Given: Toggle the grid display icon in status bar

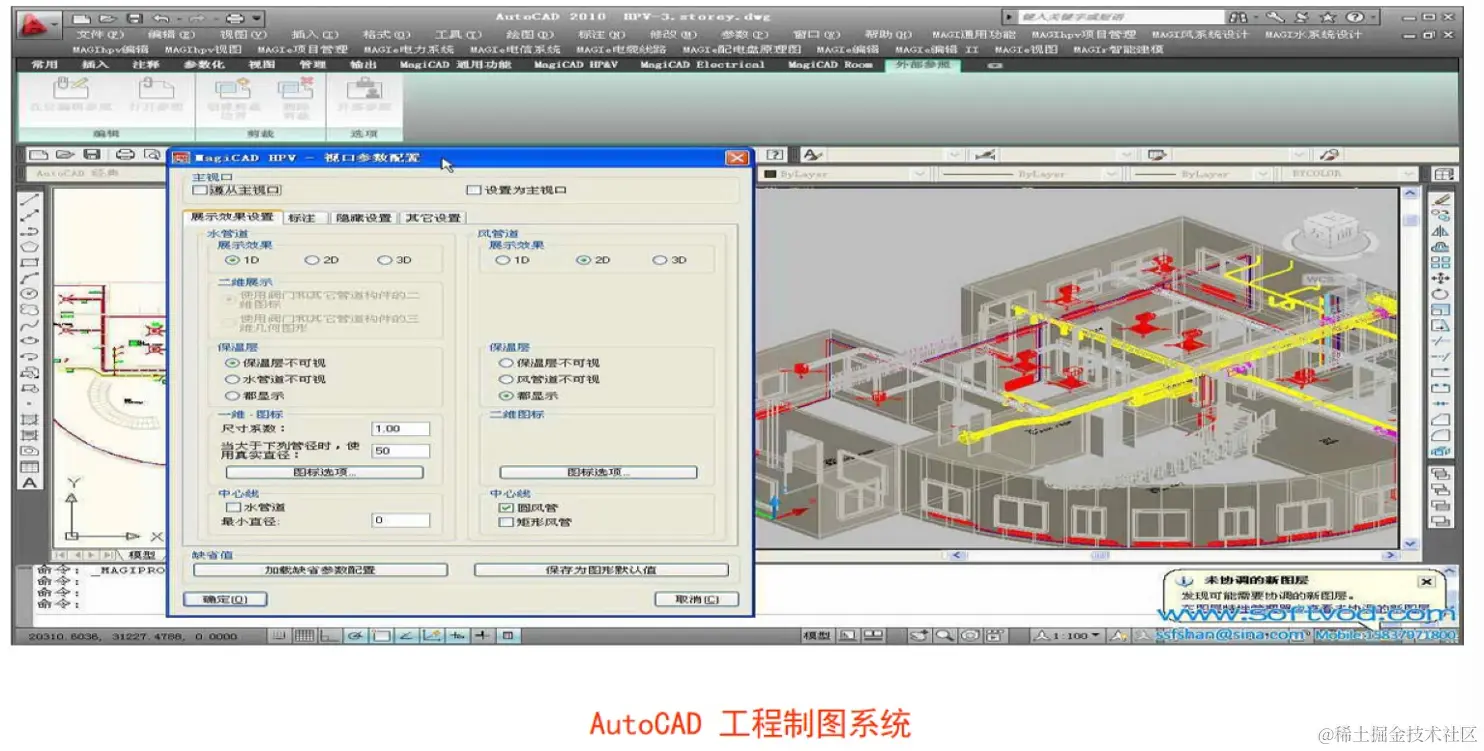Looking at the screenshot, I should click(x=303, y=635).
